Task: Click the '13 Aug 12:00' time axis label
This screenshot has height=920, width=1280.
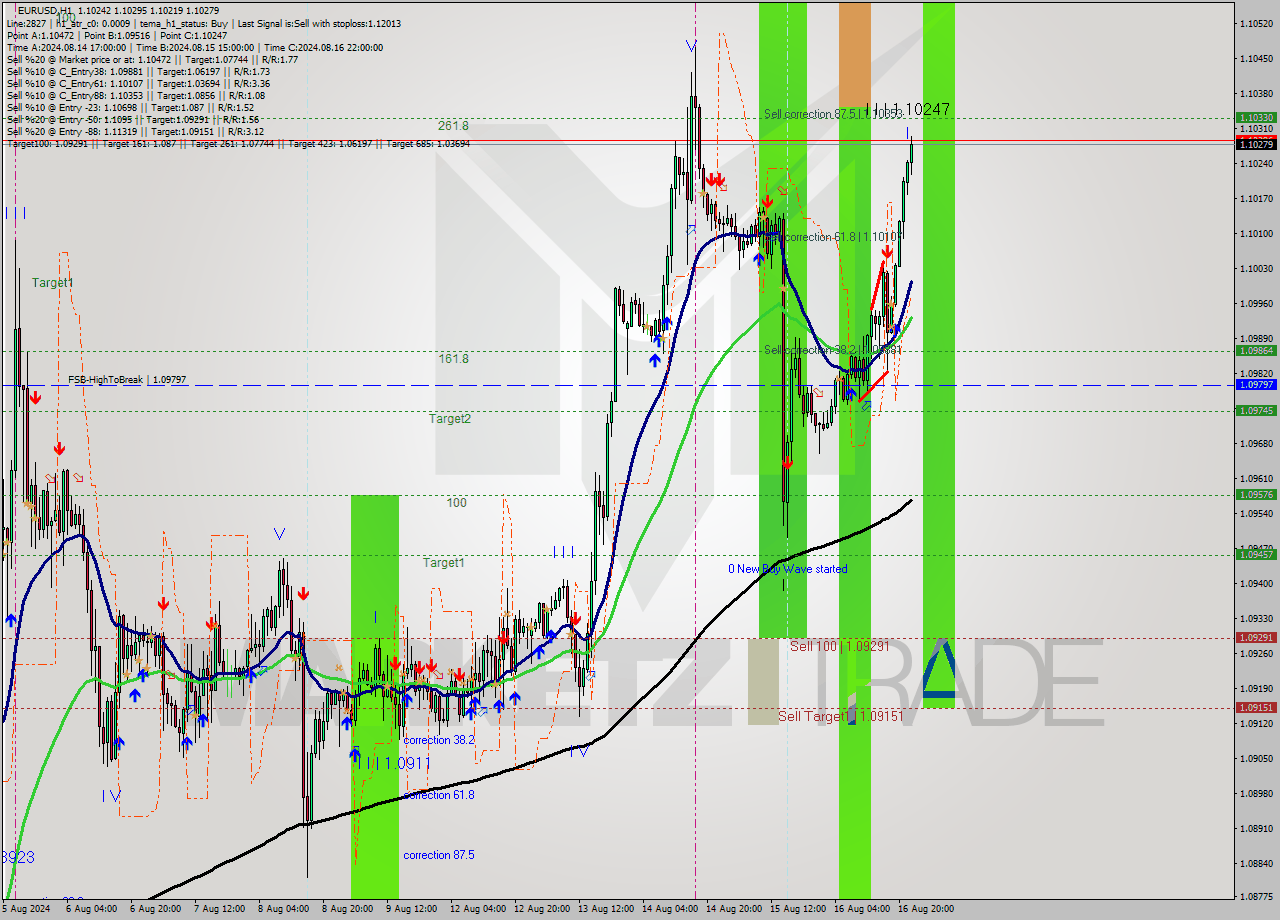Action: coord(605,909)
